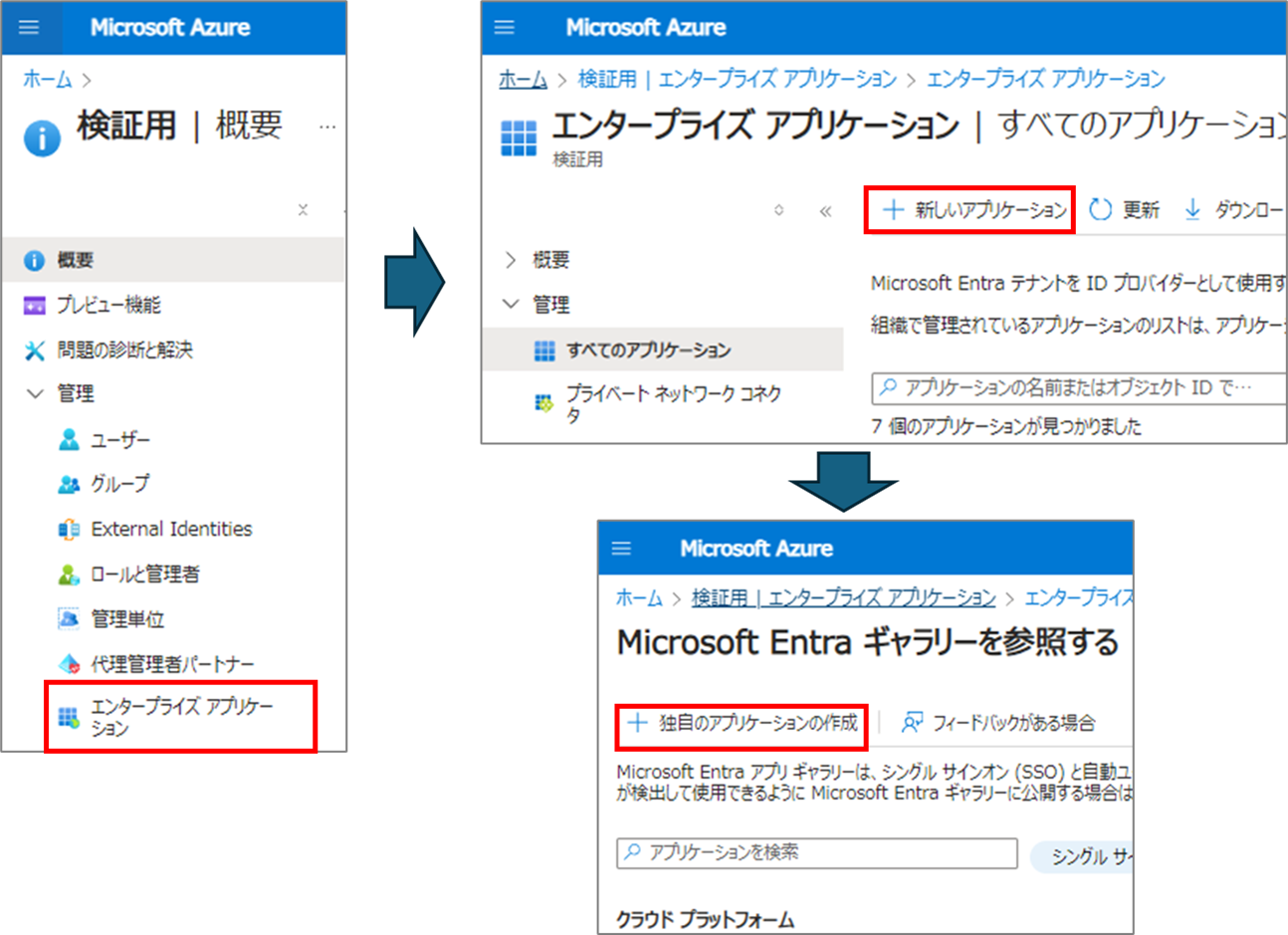Click フィードバックがある場合 button
The width and height of the screenshot is (1288, 935).
click(x=998, y=723)
